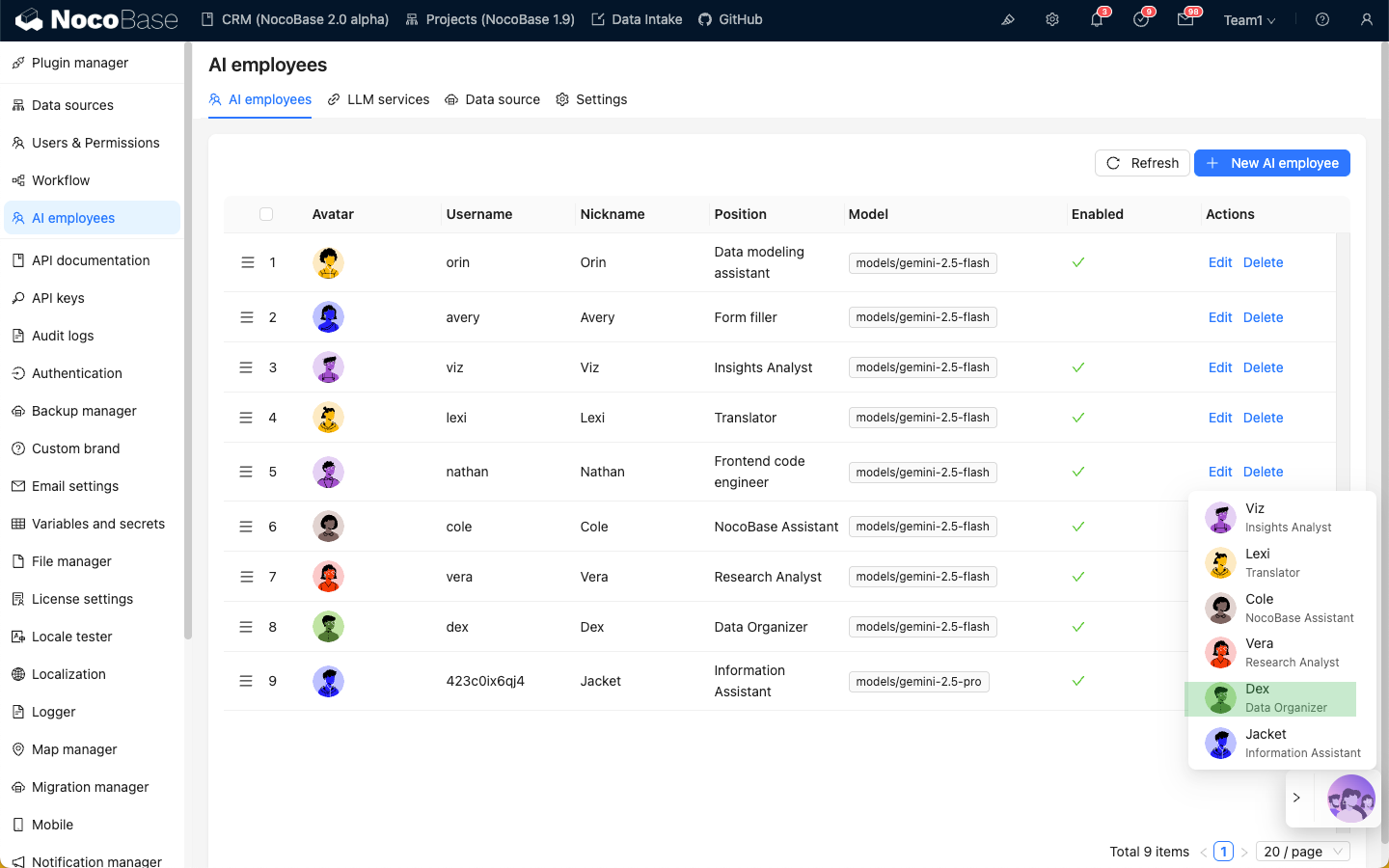This screenshot has width=1389, height=868.
Task: Toggle the select-all checkbox in table header
Action: pos(266,214)
